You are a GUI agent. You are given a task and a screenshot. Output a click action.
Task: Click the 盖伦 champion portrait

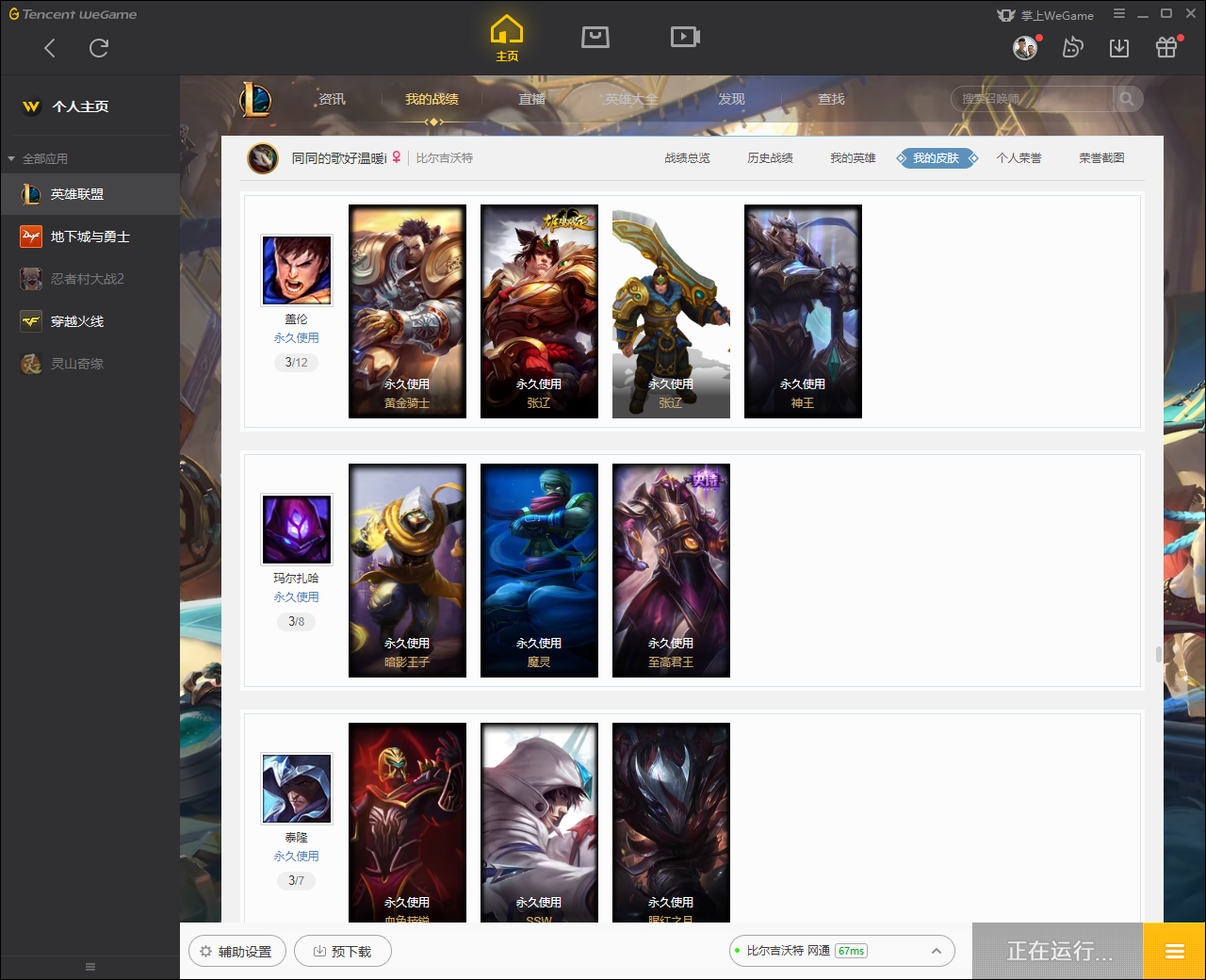click(297, 270)
